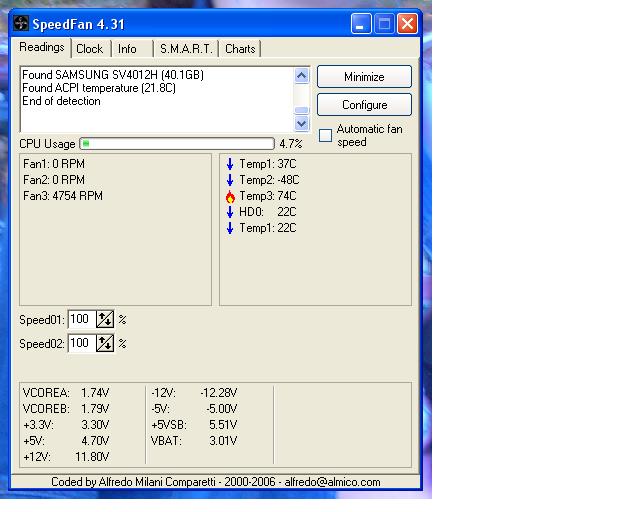Click the log scrollbar up arrow
The width and height of the screenshot is (640, 512).
302,76
